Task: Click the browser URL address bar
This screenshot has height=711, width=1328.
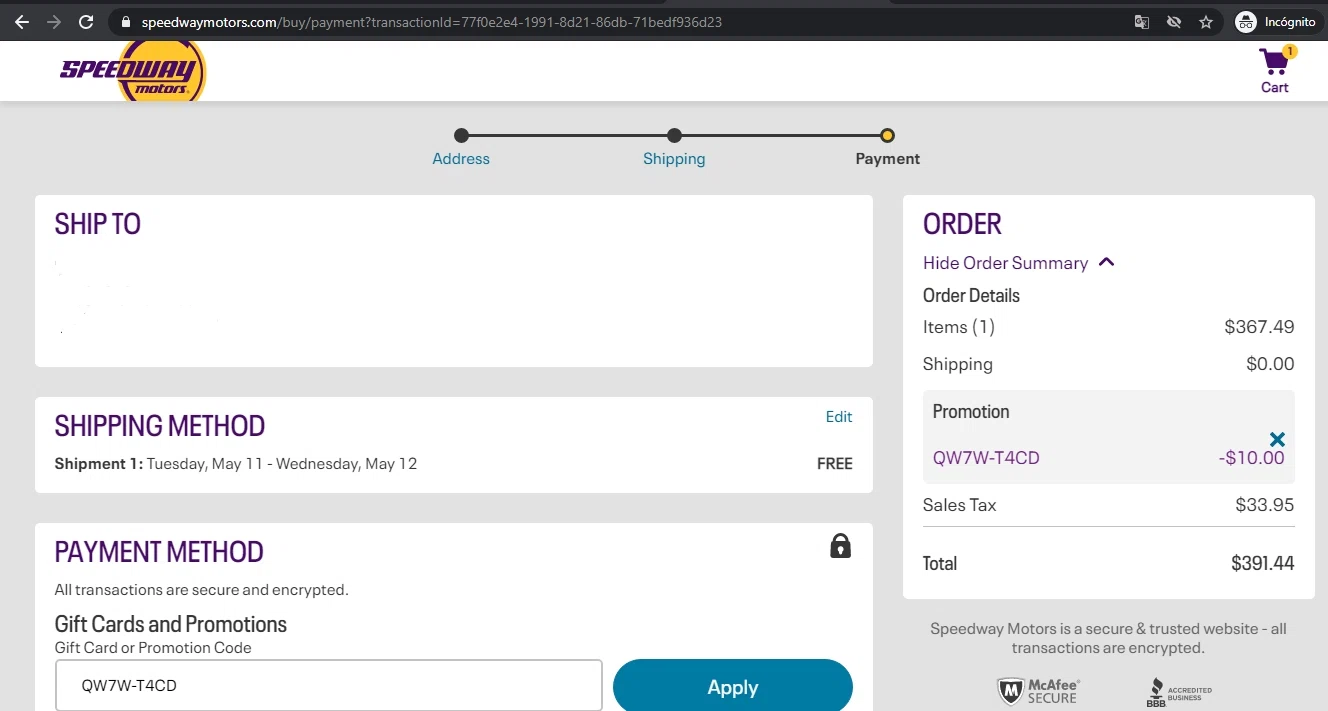Action: point(620,22)
